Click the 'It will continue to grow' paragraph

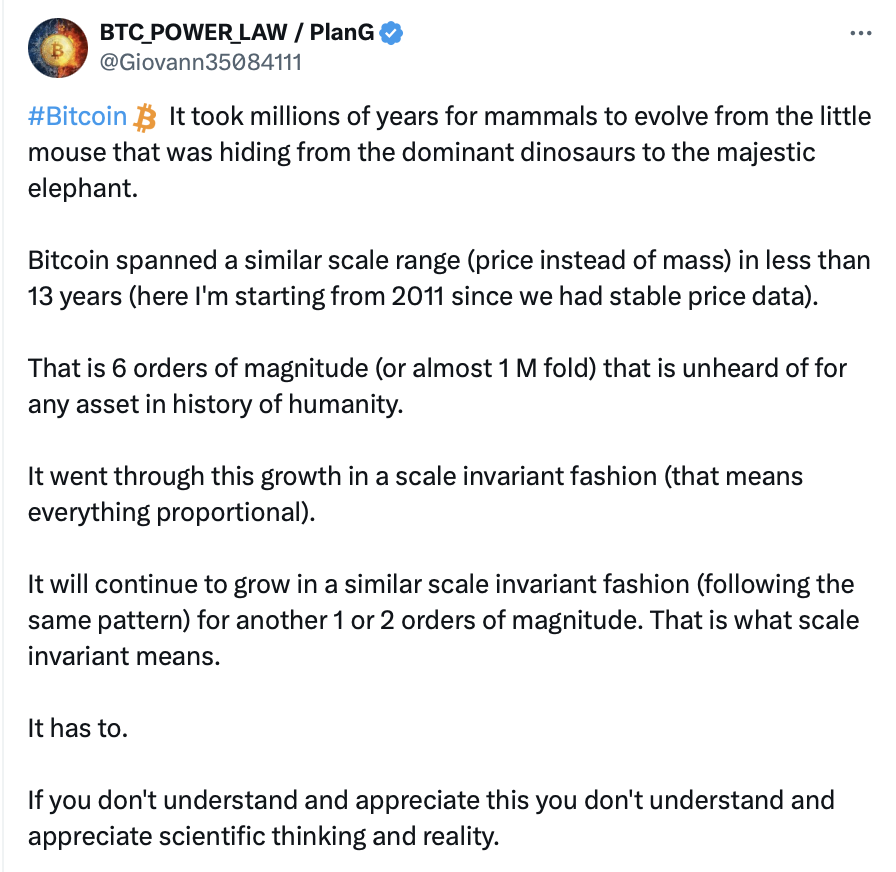point(443,620)
